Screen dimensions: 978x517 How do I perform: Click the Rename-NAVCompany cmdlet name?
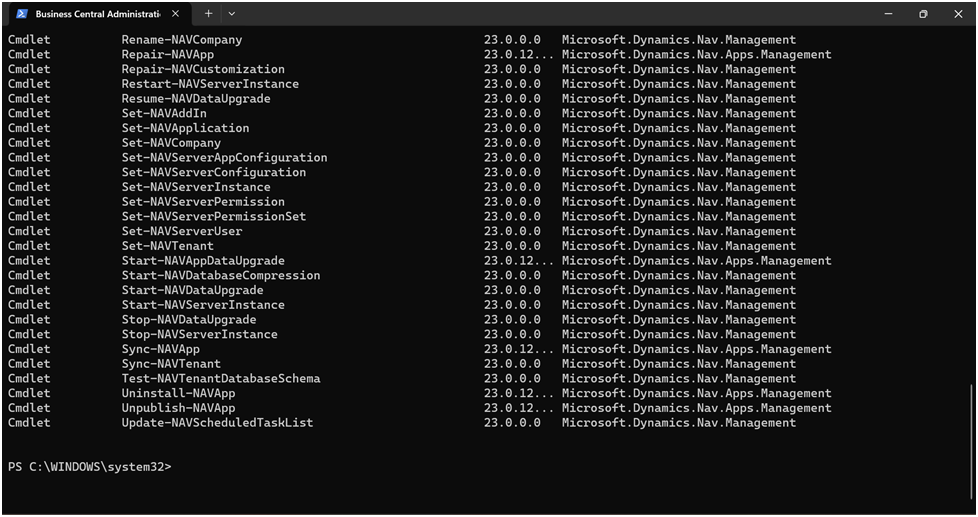coord(182,40)
